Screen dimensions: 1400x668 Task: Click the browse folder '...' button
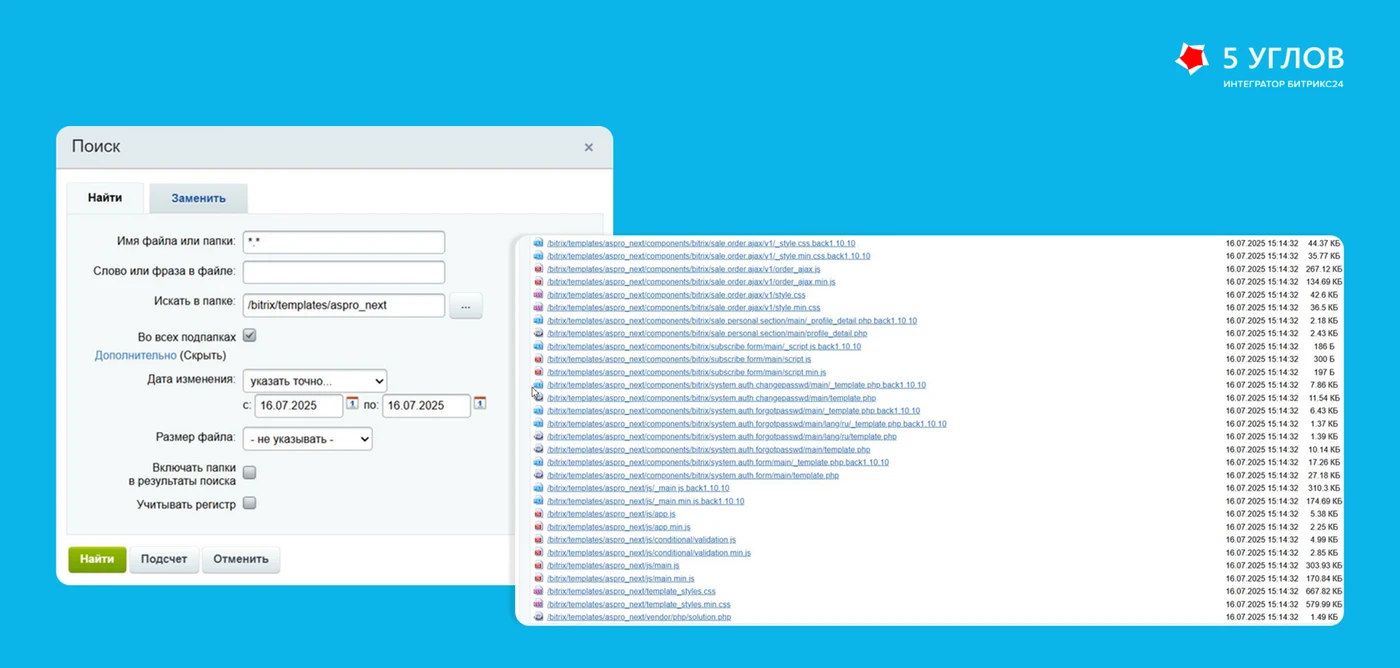[466, 306]
